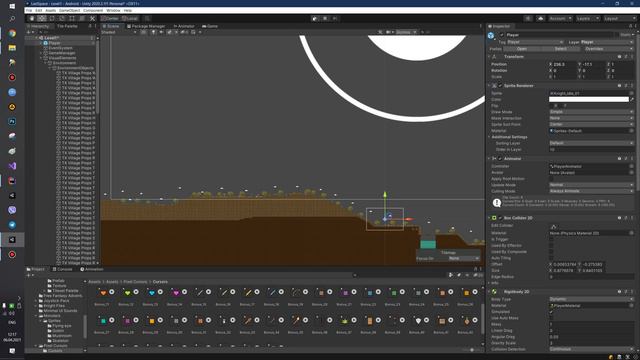Click the prefab Open button

point(521,49)
